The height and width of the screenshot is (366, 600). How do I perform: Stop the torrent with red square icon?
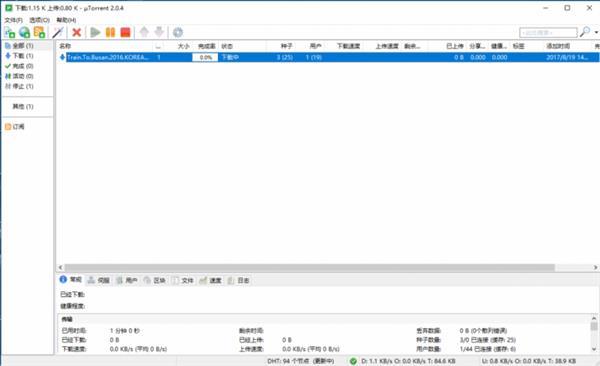(x=126, y=33)
